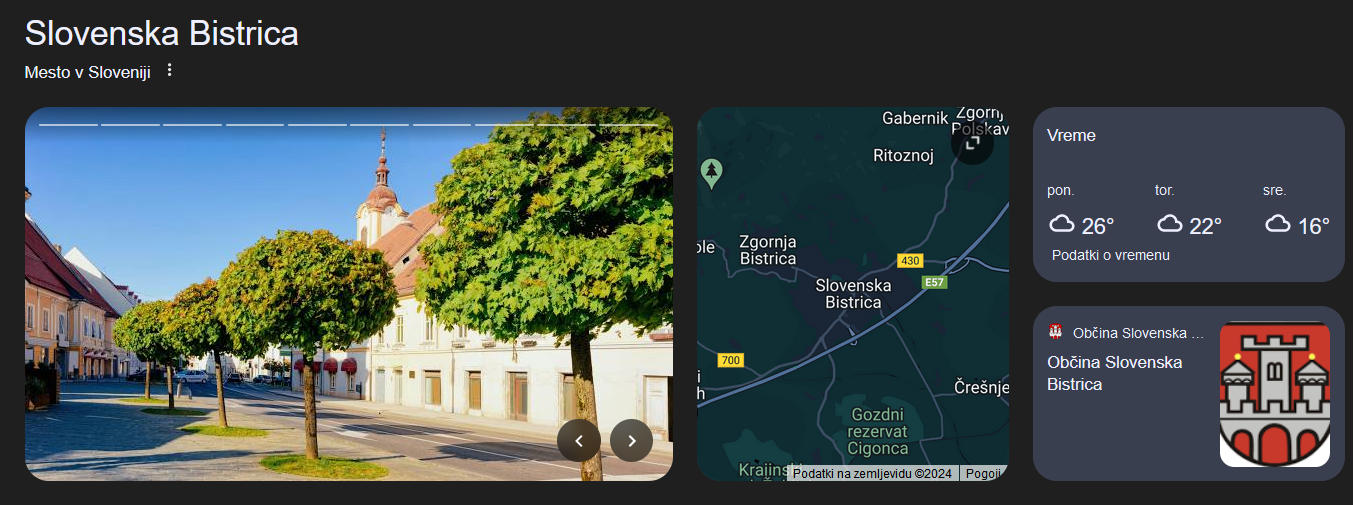Select Wednesday's cloud weather icon
This screenshot has width=1353, height=505.
pyautogui.click(x=1277, y=224)
